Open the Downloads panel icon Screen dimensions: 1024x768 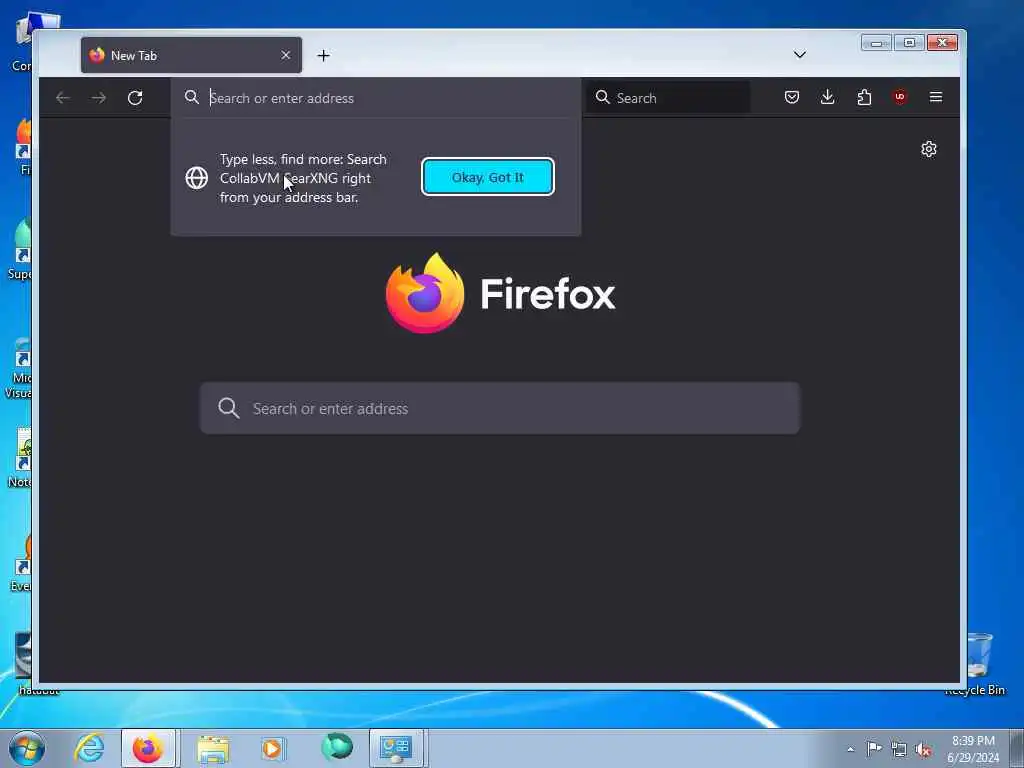click(x=827, y=97)
